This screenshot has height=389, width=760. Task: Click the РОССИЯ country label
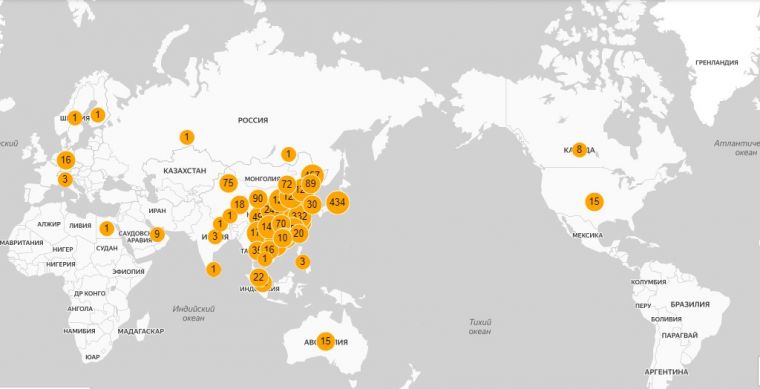coord(253,120)
